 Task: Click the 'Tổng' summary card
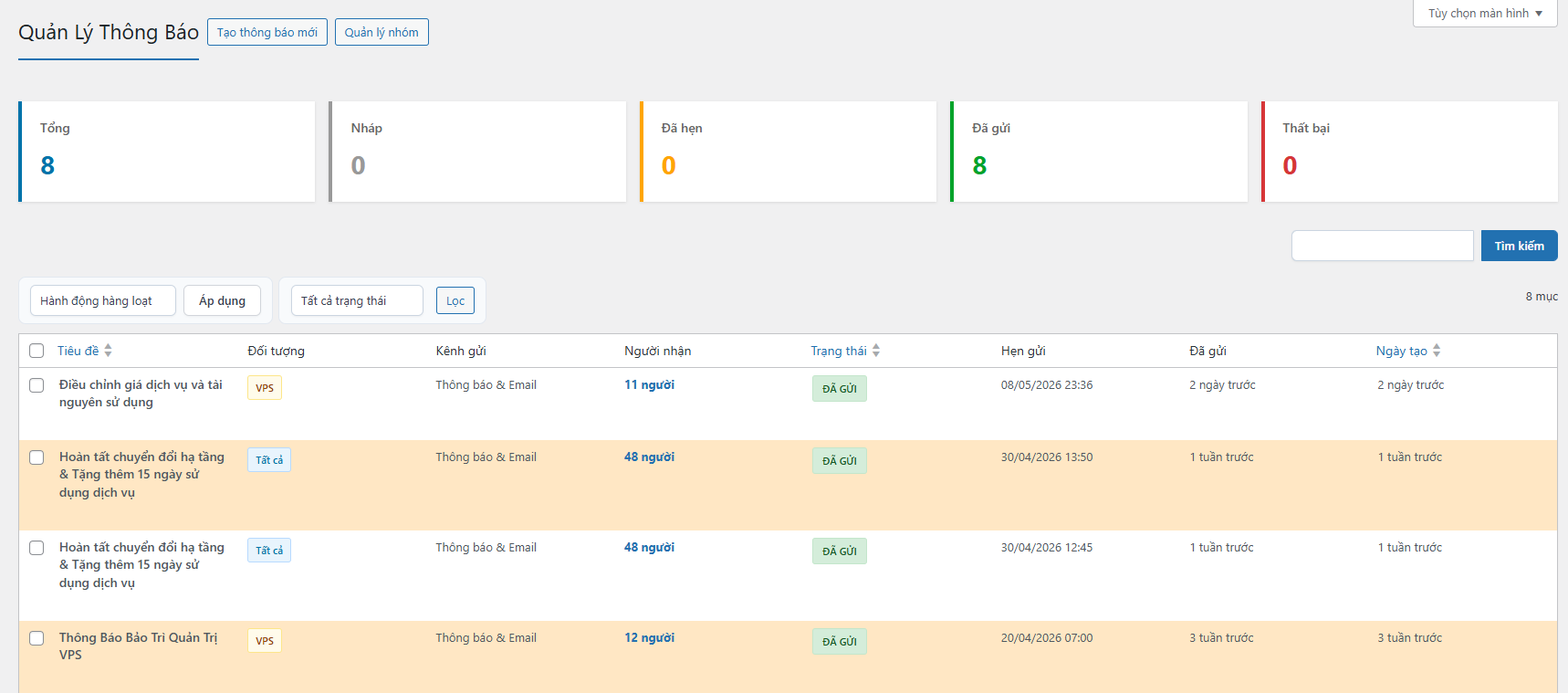pyautogui.click(x=167, y=152)
